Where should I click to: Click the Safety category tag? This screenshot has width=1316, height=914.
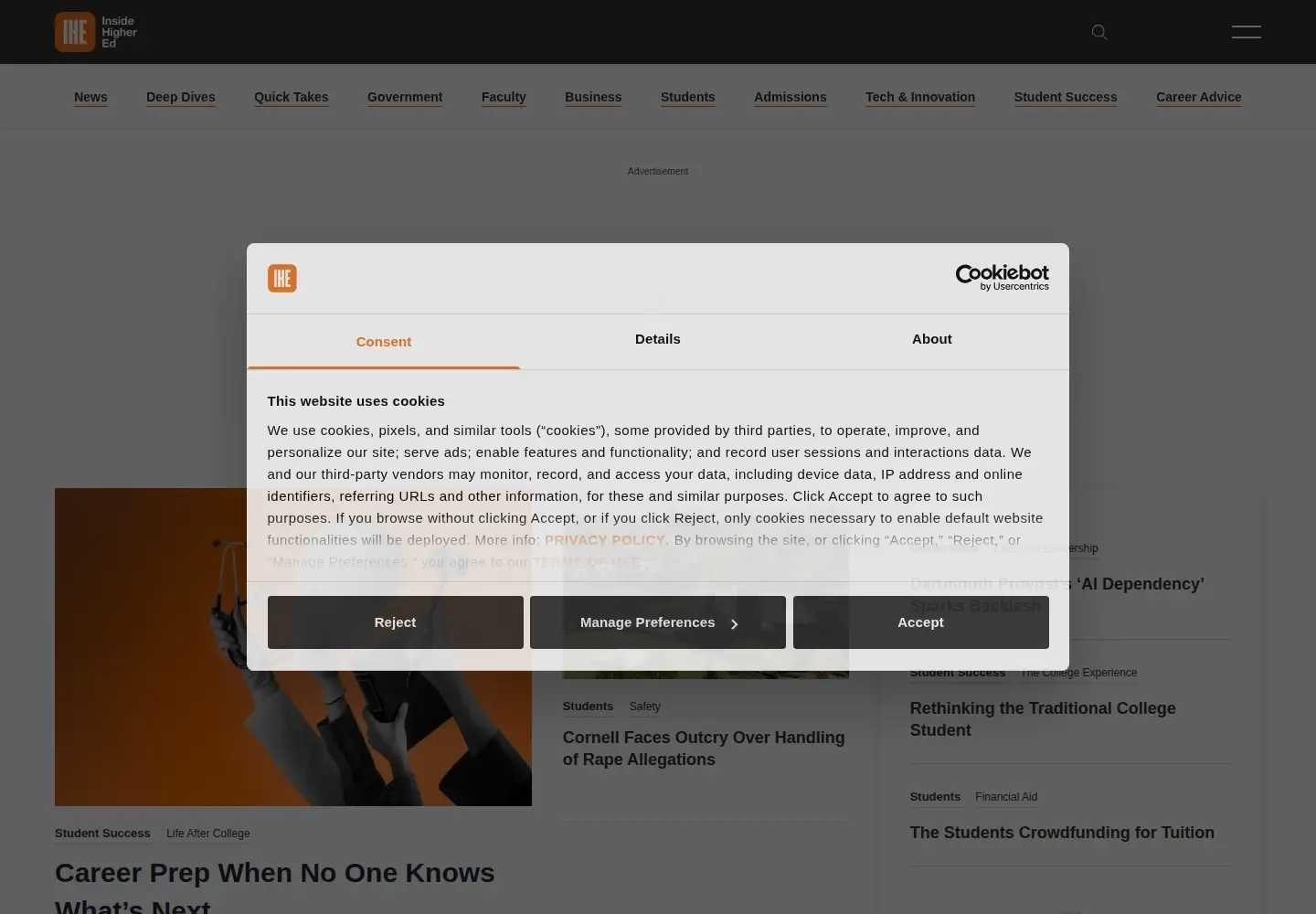click(644, 707)
